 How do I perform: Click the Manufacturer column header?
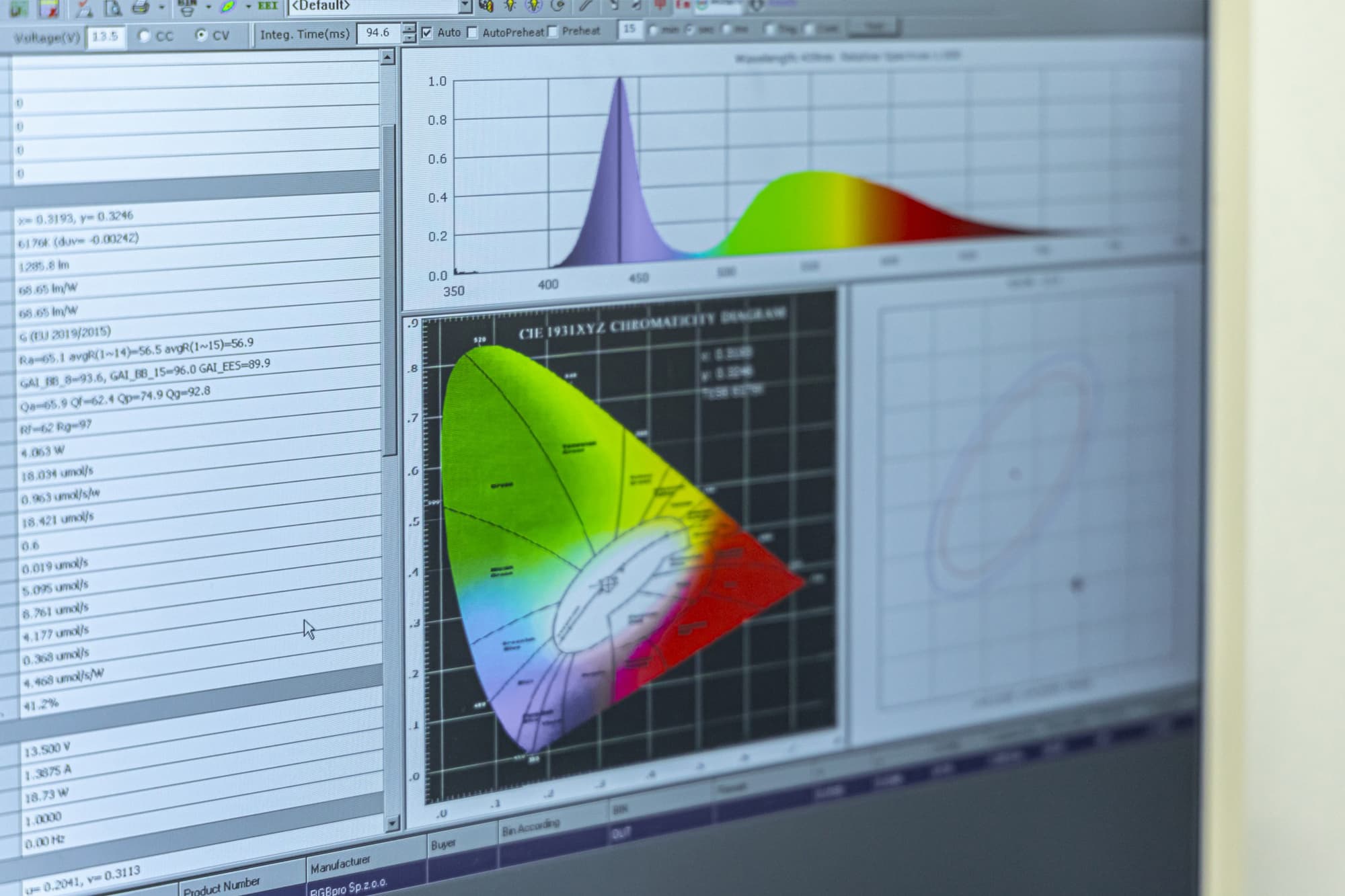click(x=367, y=860)
